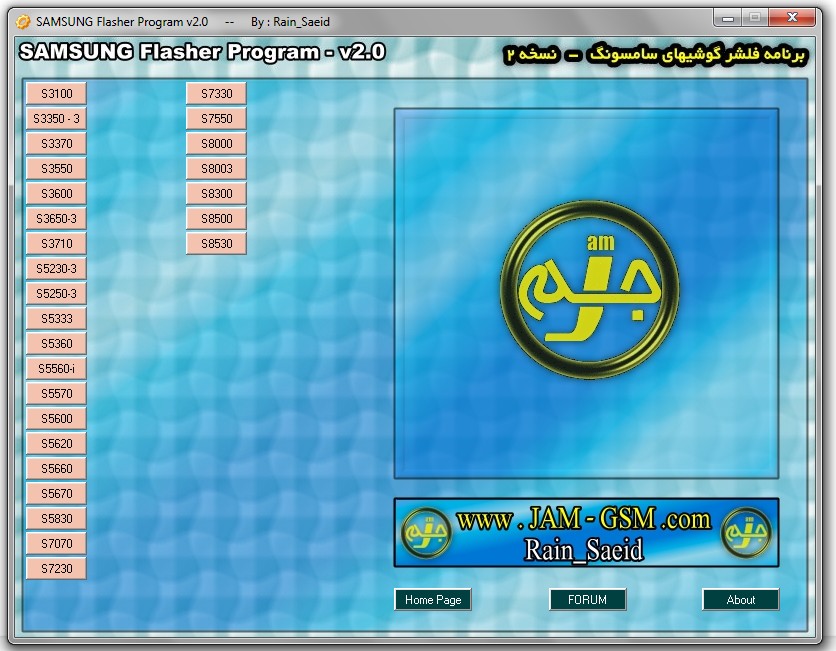Viewport: 836px width, 651px height.
Task: Select model S3600
Action: coord(57,194)
